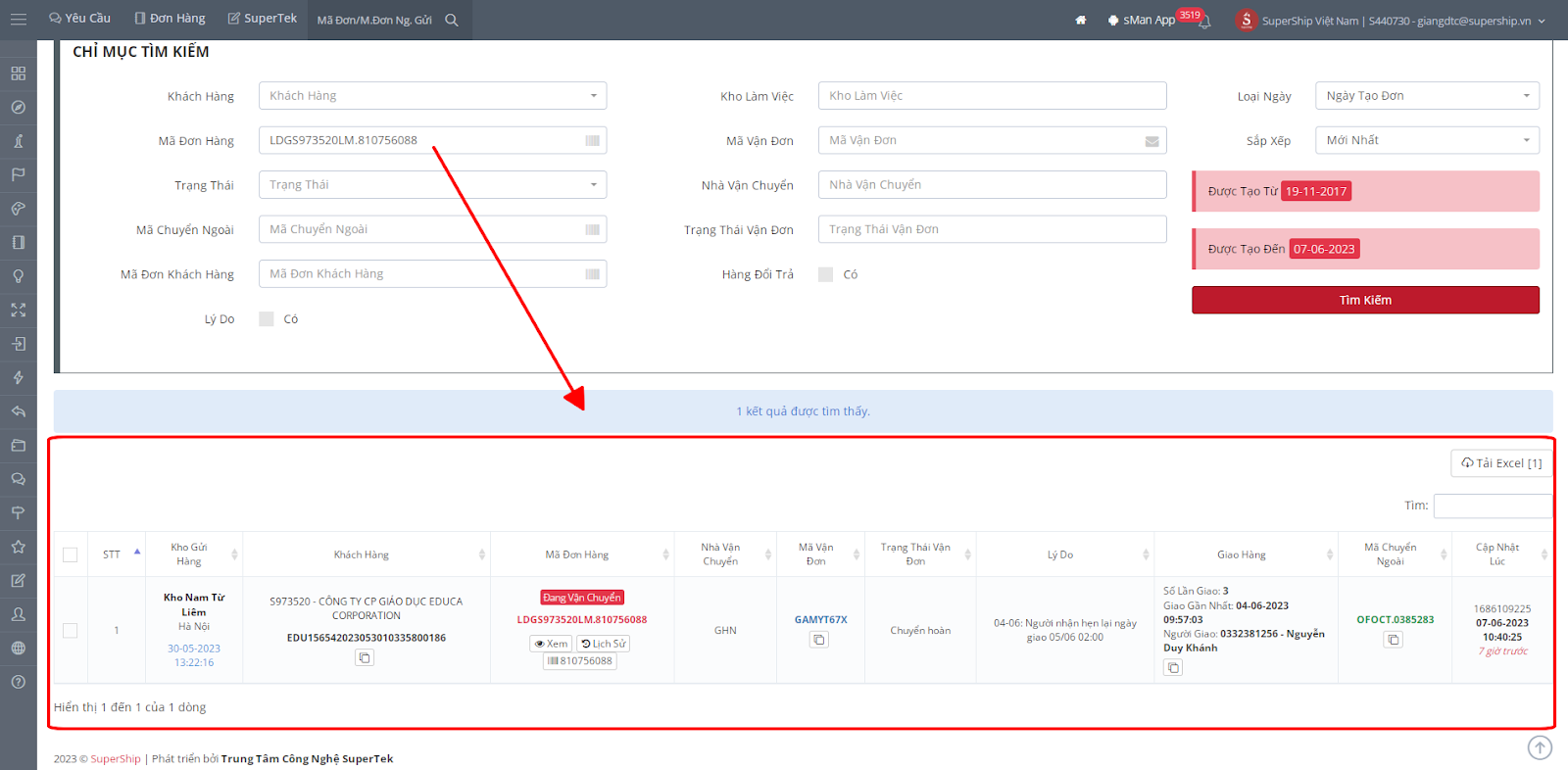Viewport: 1568px width, 770px height.
Task: Click the Nhà Vận Chuyển input field
Action: click(x=993, y=185)
